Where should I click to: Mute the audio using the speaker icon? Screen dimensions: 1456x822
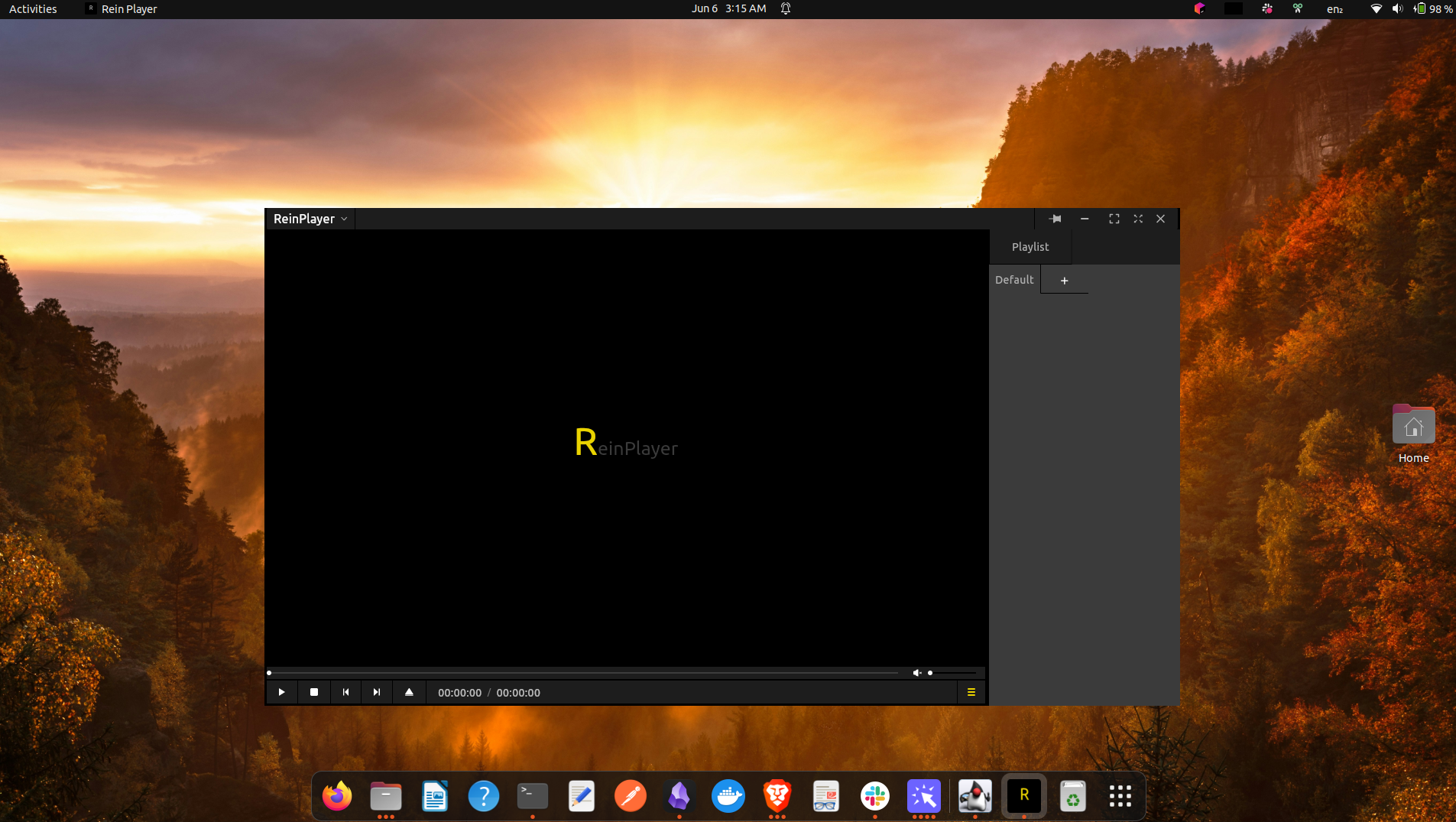(x=916, y=673)
